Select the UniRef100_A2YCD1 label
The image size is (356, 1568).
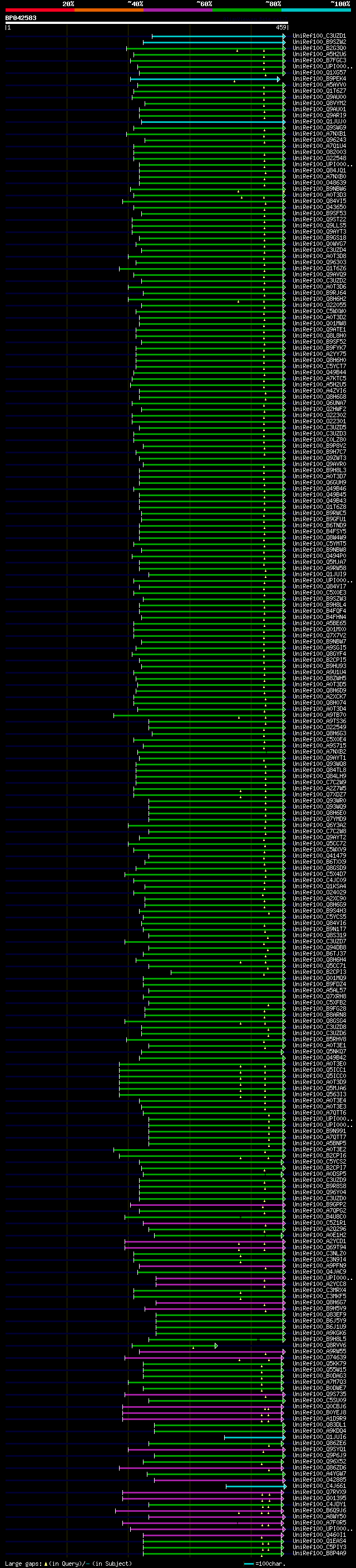(x=319, y=1240)
